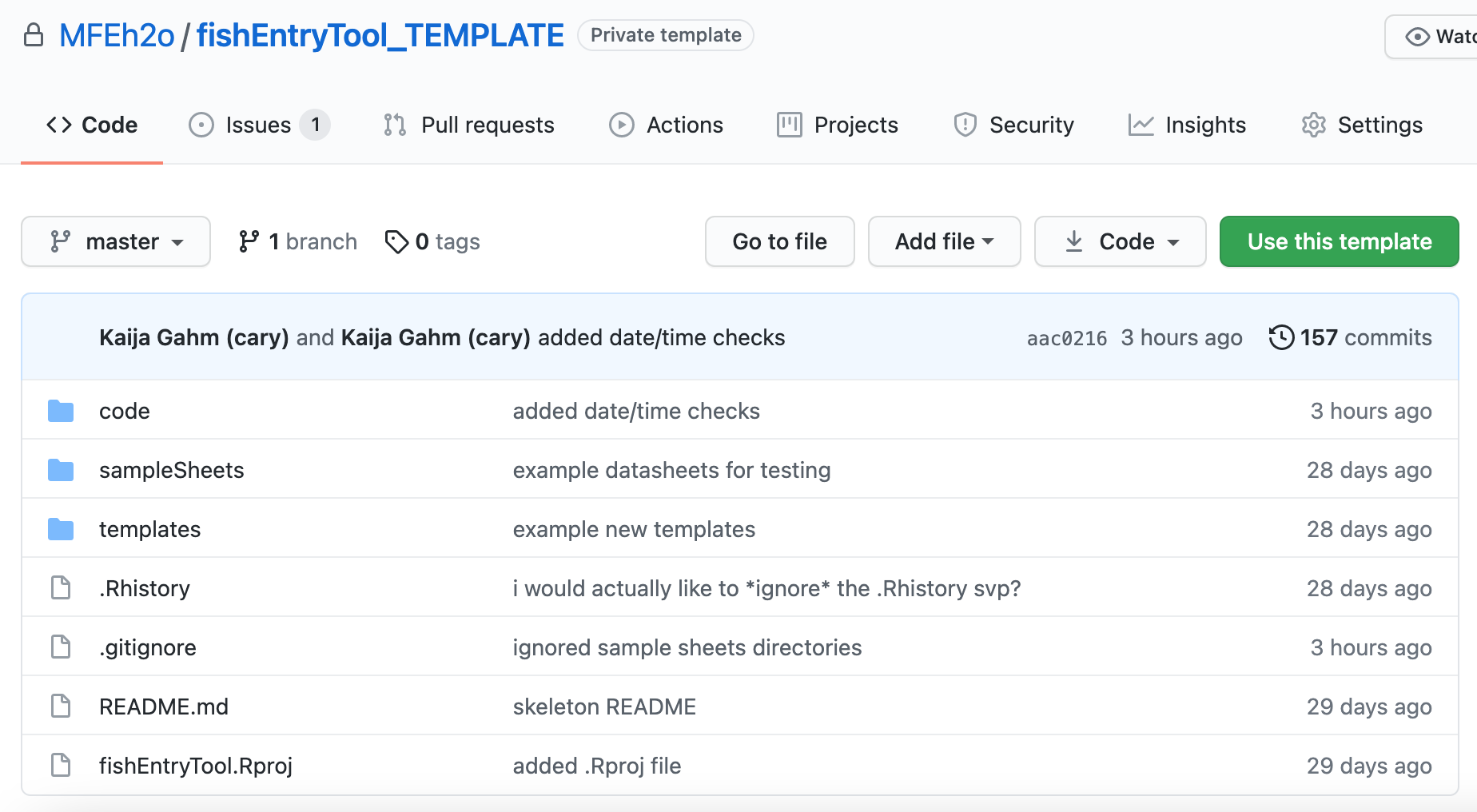Image resolution: width=1477 pixels, height=812 pixels.
Task: Click the commit history clock icon
Action: (1281, 337)
